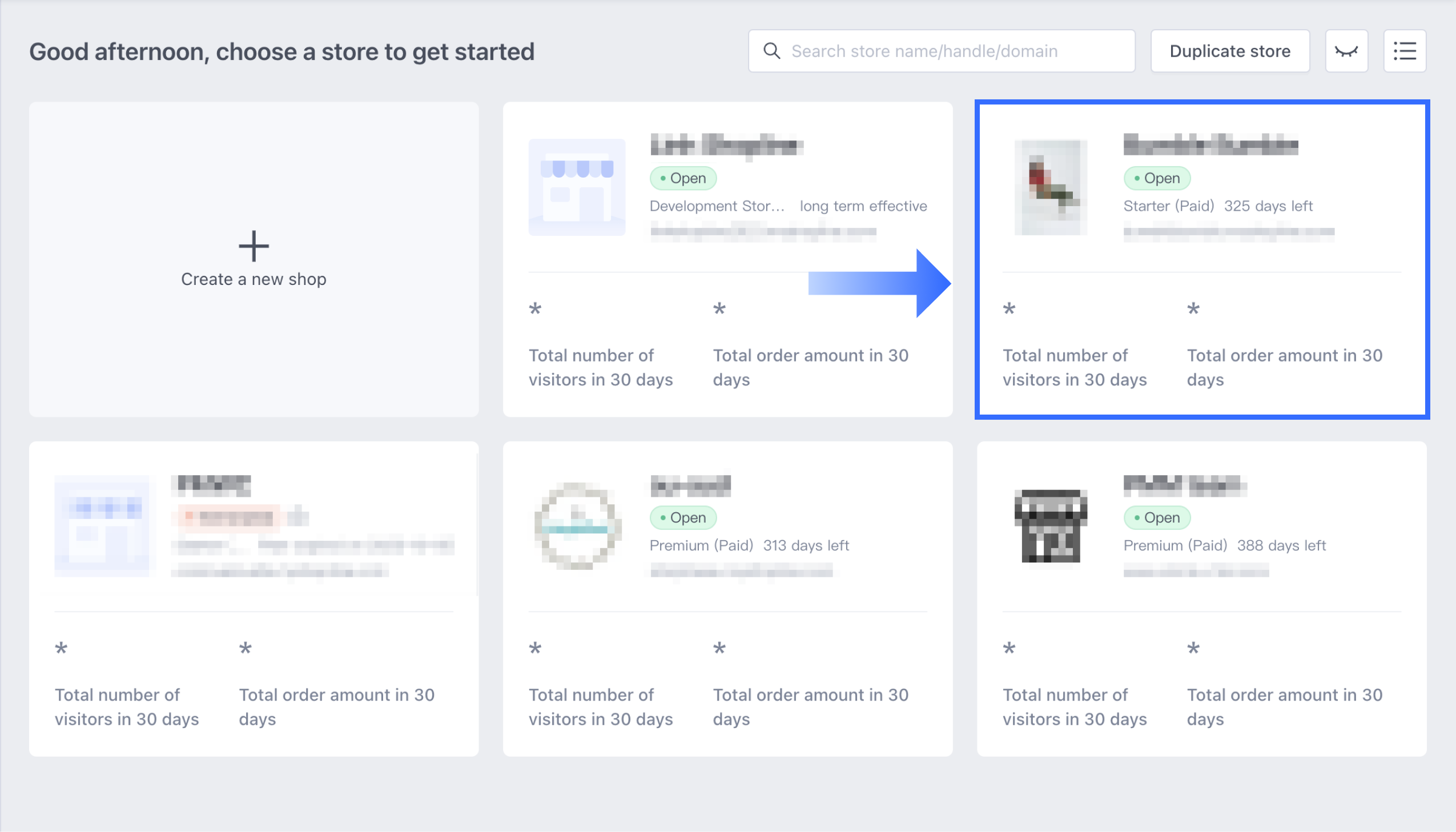Click the search magnifier icon
This screenshot has height=832, width=1456.
click(x=772, y=51)
